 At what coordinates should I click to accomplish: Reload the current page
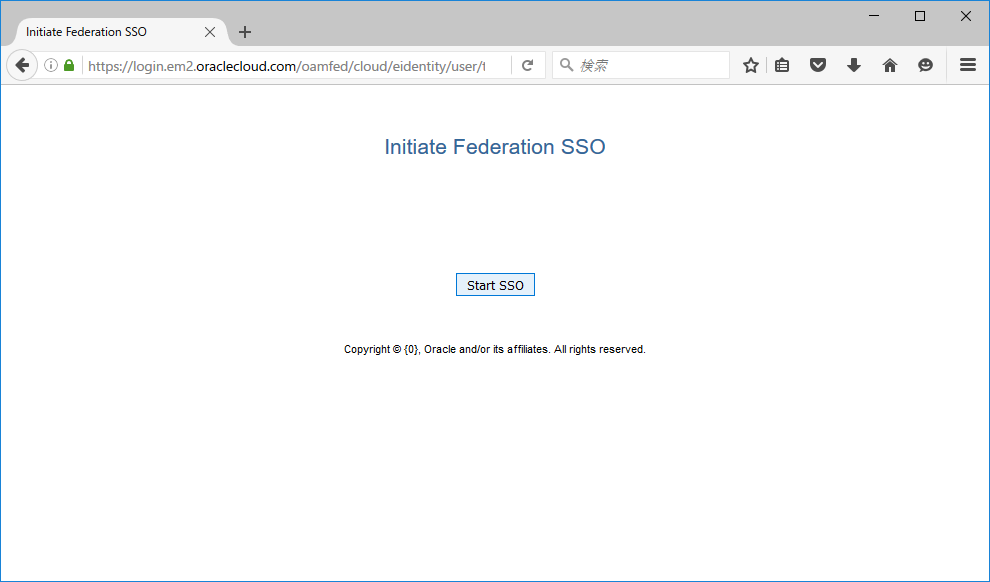tap(528, 64)
